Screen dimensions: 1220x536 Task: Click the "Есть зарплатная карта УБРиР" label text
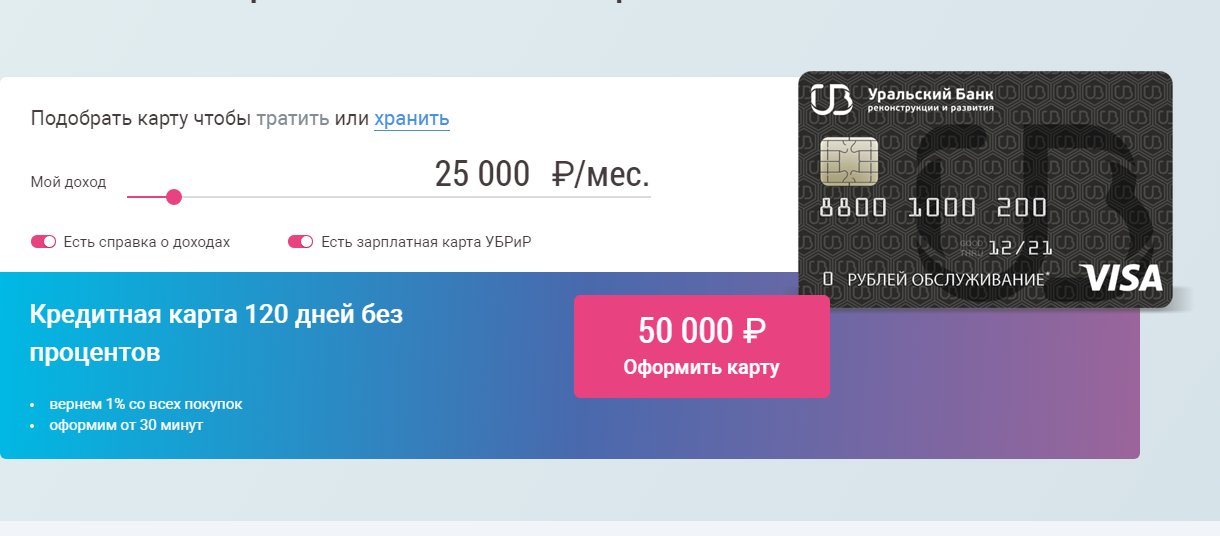click(426, 242)
